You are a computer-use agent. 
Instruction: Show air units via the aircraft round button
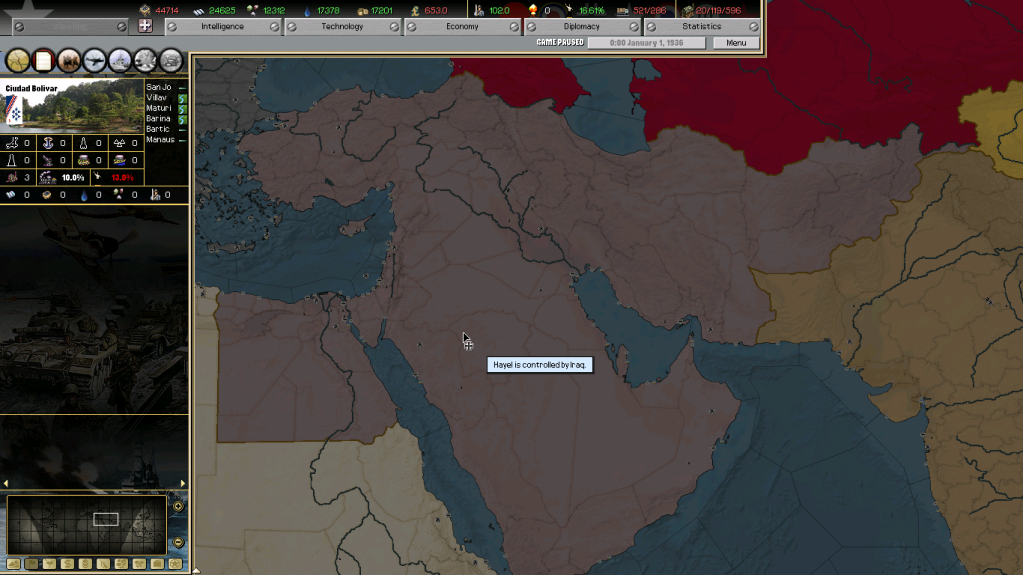94,61
